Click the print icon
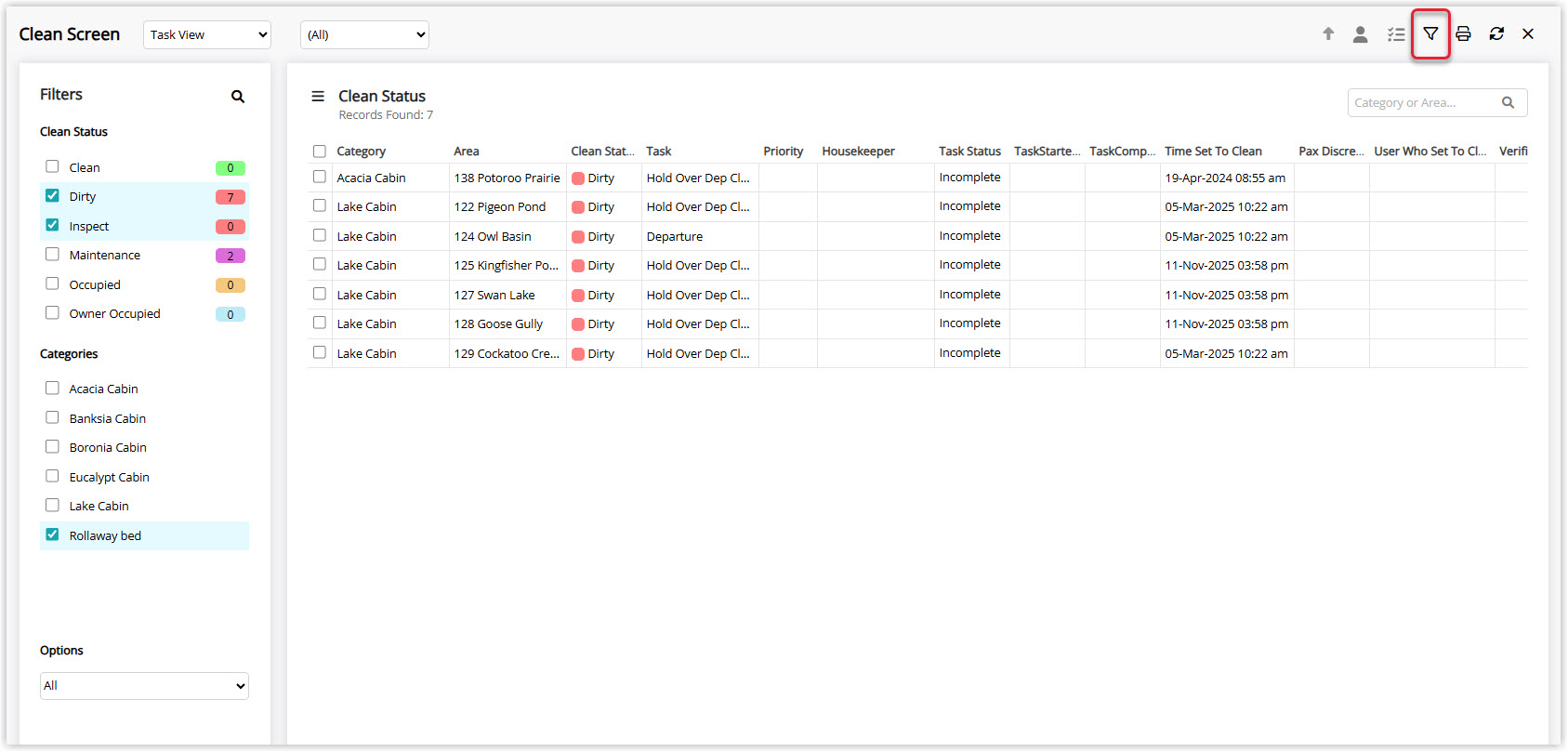 click(x=1463, y=34)
